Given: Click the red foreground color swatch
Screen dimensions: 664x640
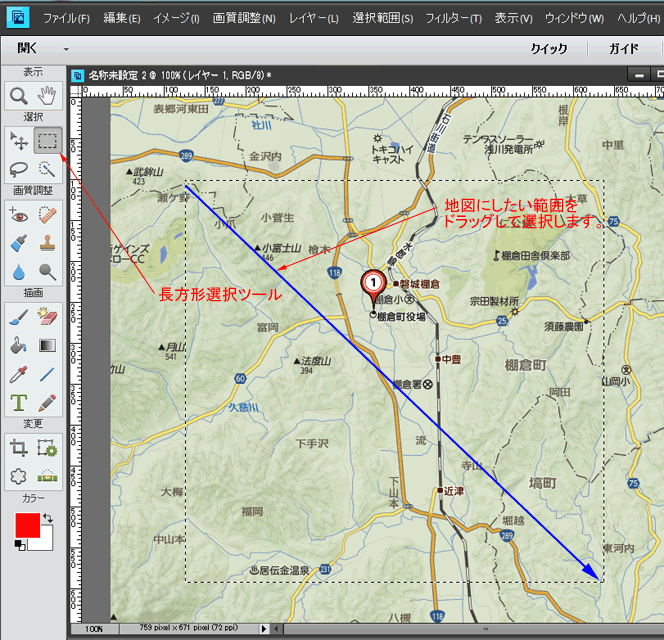Looking at the screenshot, I should point(26,524).
